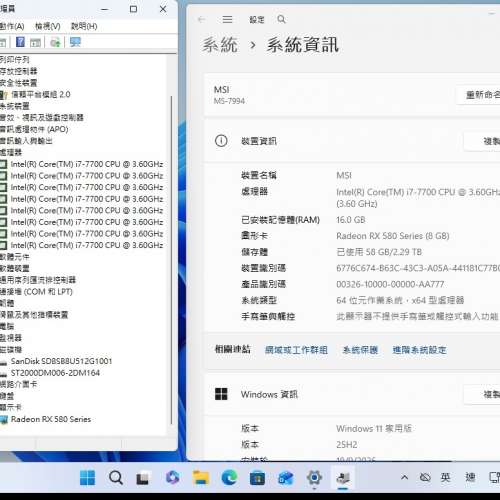500x500 pixels.
Task: Copy Windows info with Windows 資訊 複製 button
Action: (x=483, y=394)
